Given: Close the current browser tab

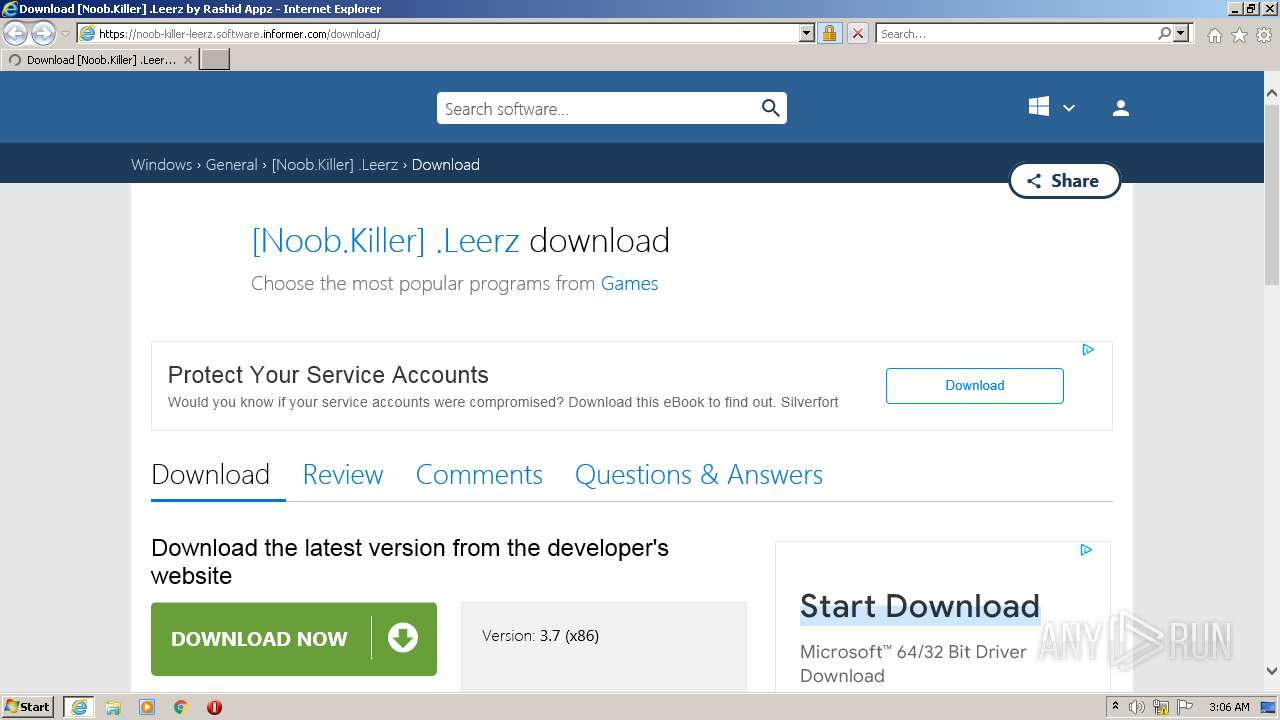Looking at the screenshot, I should click(x=187, y=60).
